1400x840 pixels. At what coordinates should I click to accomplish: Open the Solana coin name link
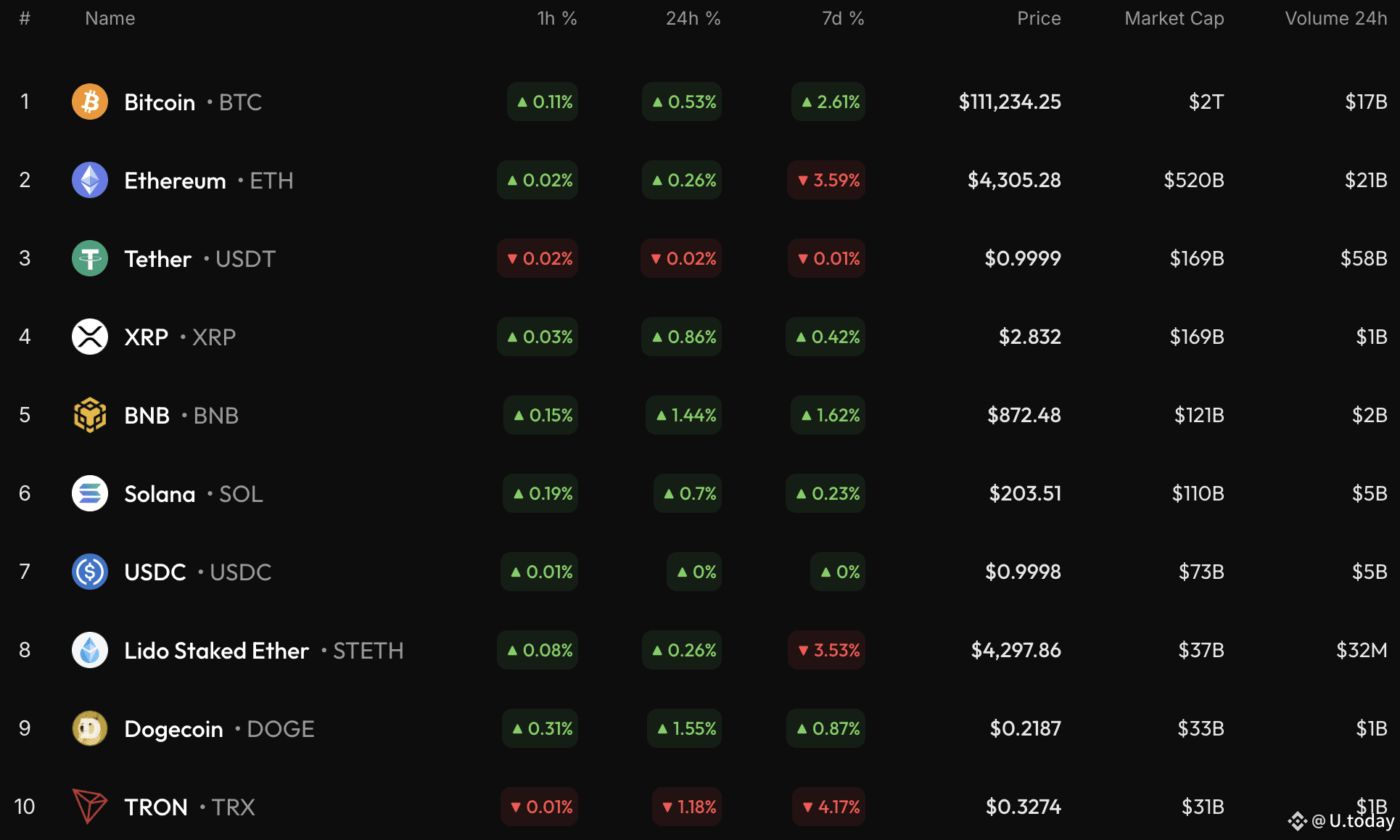pyautogui.click(x=160, y=494)
